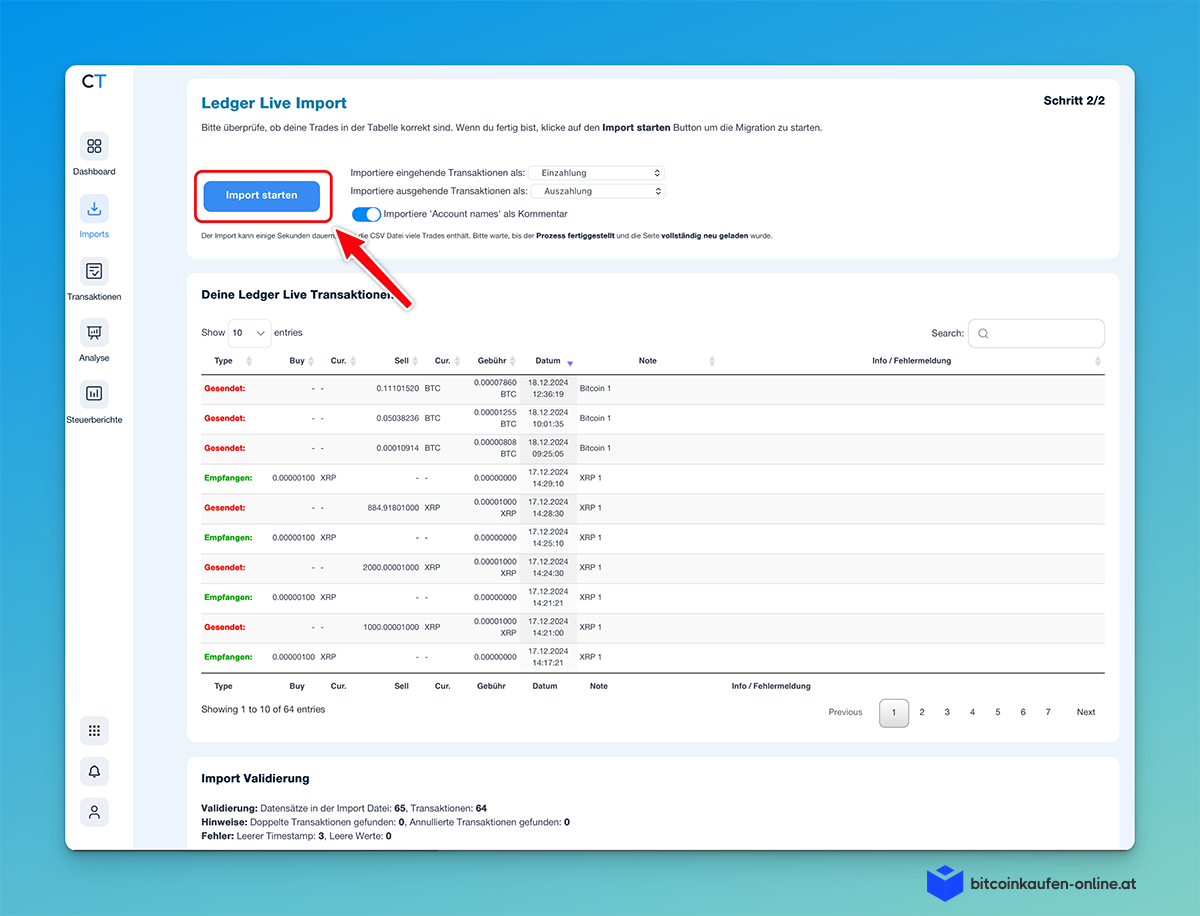
Task: Open the Dashboard sidebar icon
Action: (x=94, y=146)
